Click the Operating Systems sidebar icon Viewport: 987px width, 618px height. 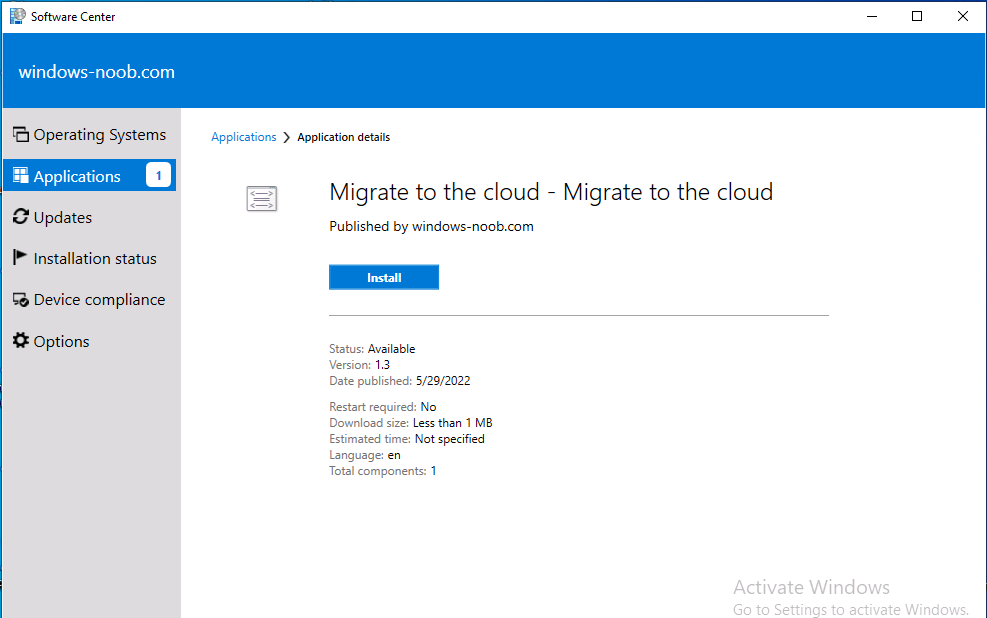point(21,134)
